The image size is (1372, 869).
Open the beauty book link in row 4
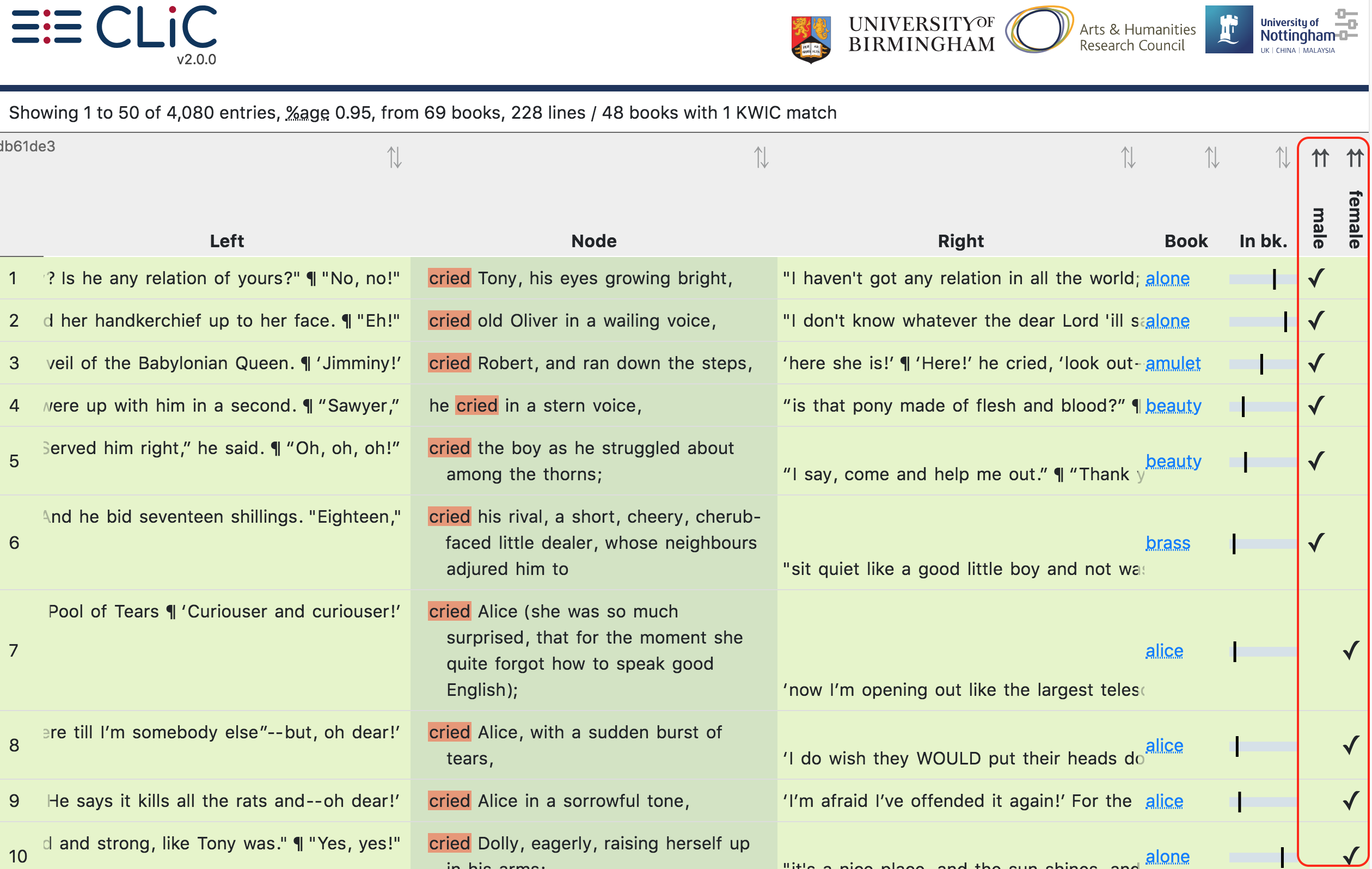pos(1173,406)
